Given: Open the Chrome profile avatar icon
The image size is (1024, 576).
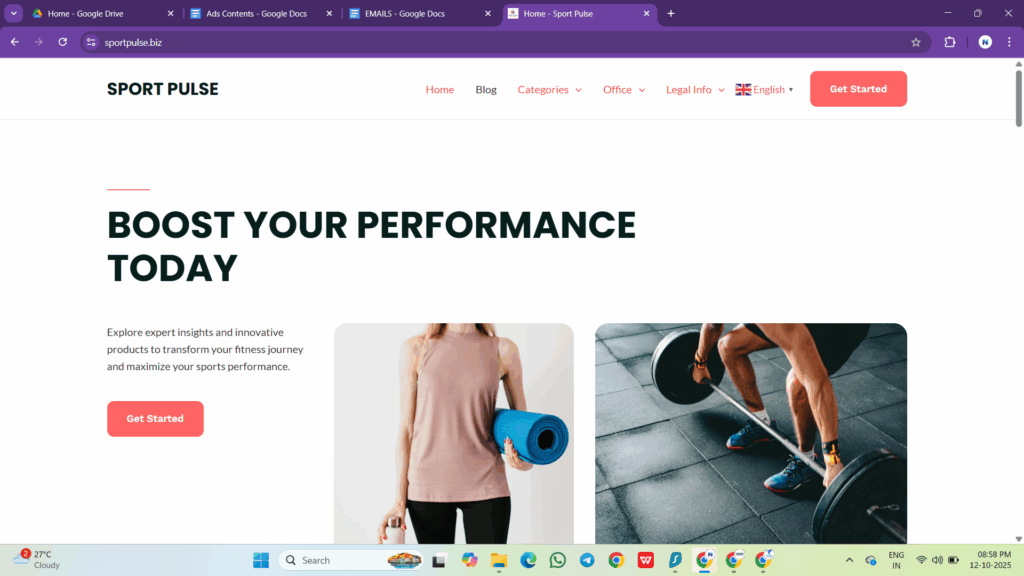Looking at the screenshot, I should pos(985,42).
